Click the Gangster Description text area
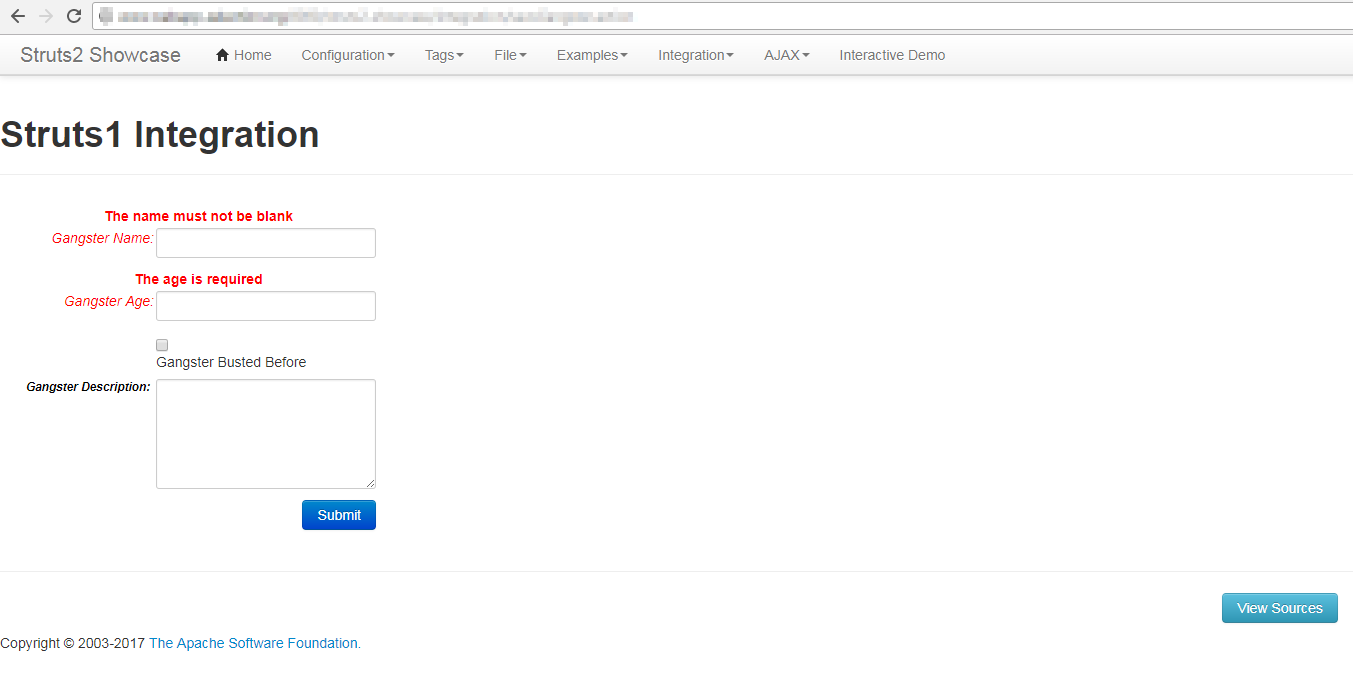Viewport: 1353px width, 677px height. coord(265,433)
